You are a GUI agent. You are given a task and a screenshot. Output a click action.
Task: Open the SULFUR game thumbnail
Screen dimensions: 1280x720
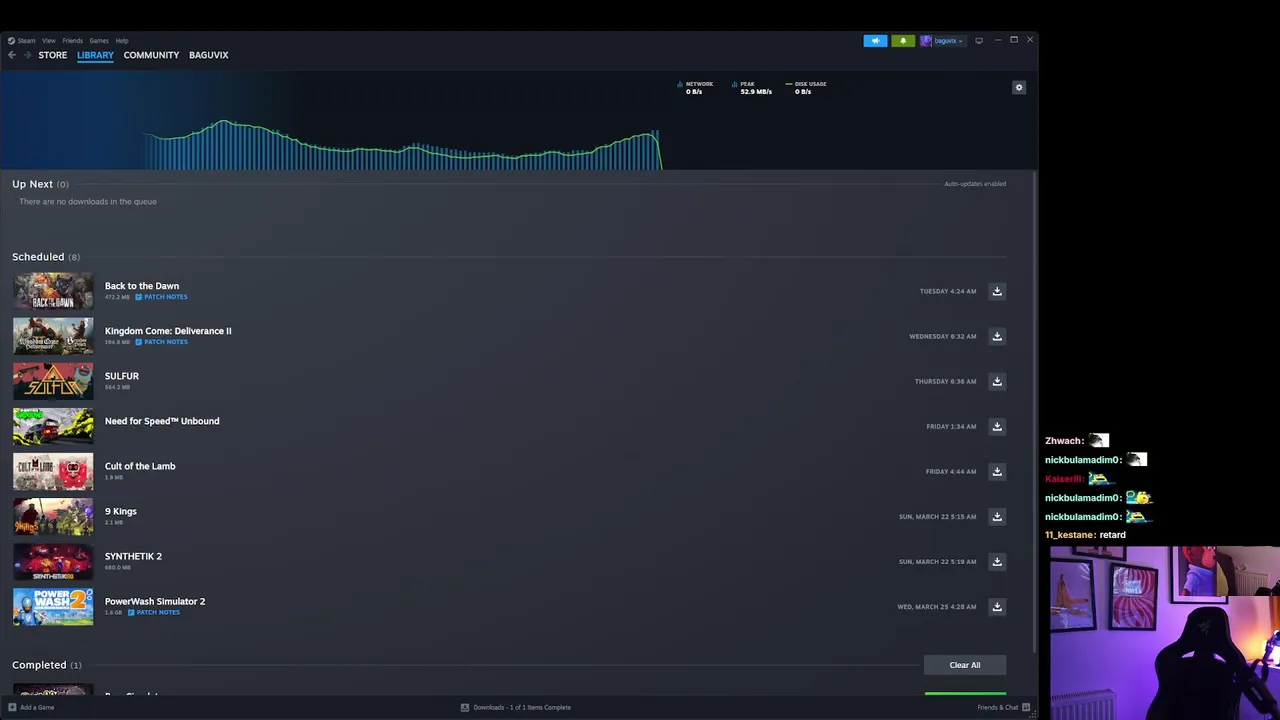click(x=53, y=381)
